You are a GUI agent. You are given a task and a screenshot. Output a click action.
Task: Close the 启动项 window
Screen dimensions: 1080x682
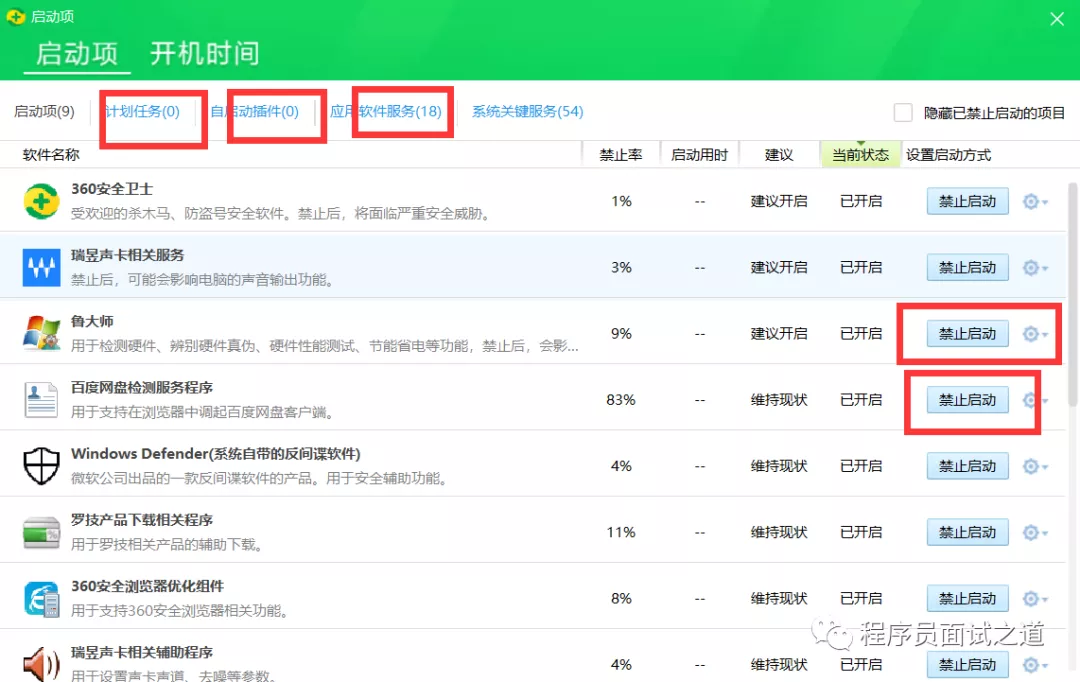click(x=1057, y=19)
